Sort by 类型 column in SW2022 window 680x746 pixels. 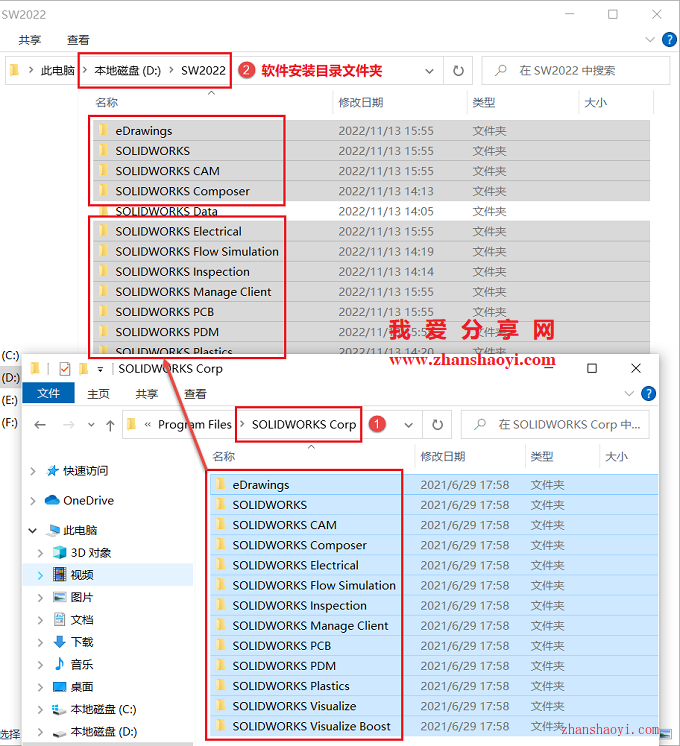click(483, 103)
